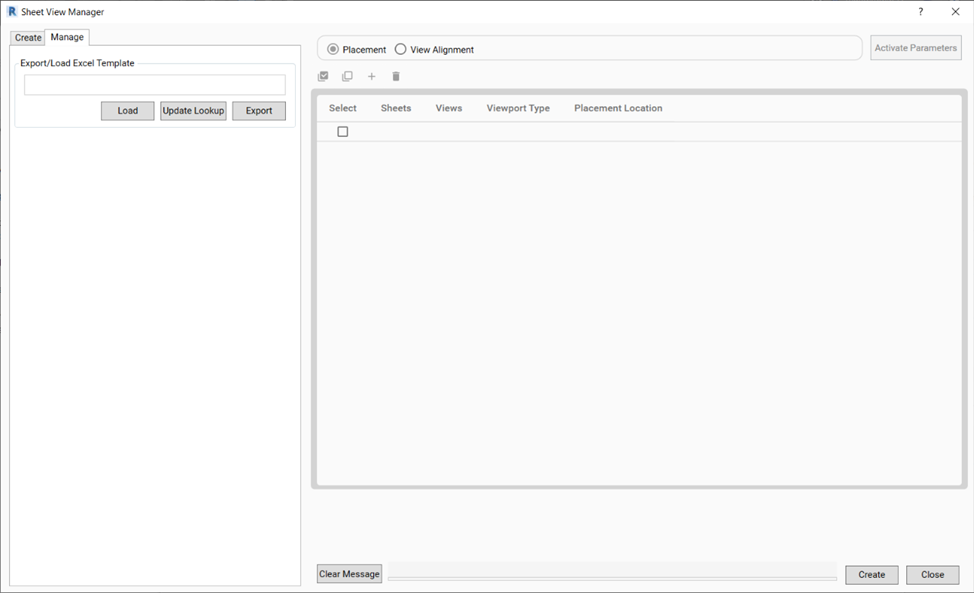
Task: Click the Placement Location column header
Action: pos(618,108)
